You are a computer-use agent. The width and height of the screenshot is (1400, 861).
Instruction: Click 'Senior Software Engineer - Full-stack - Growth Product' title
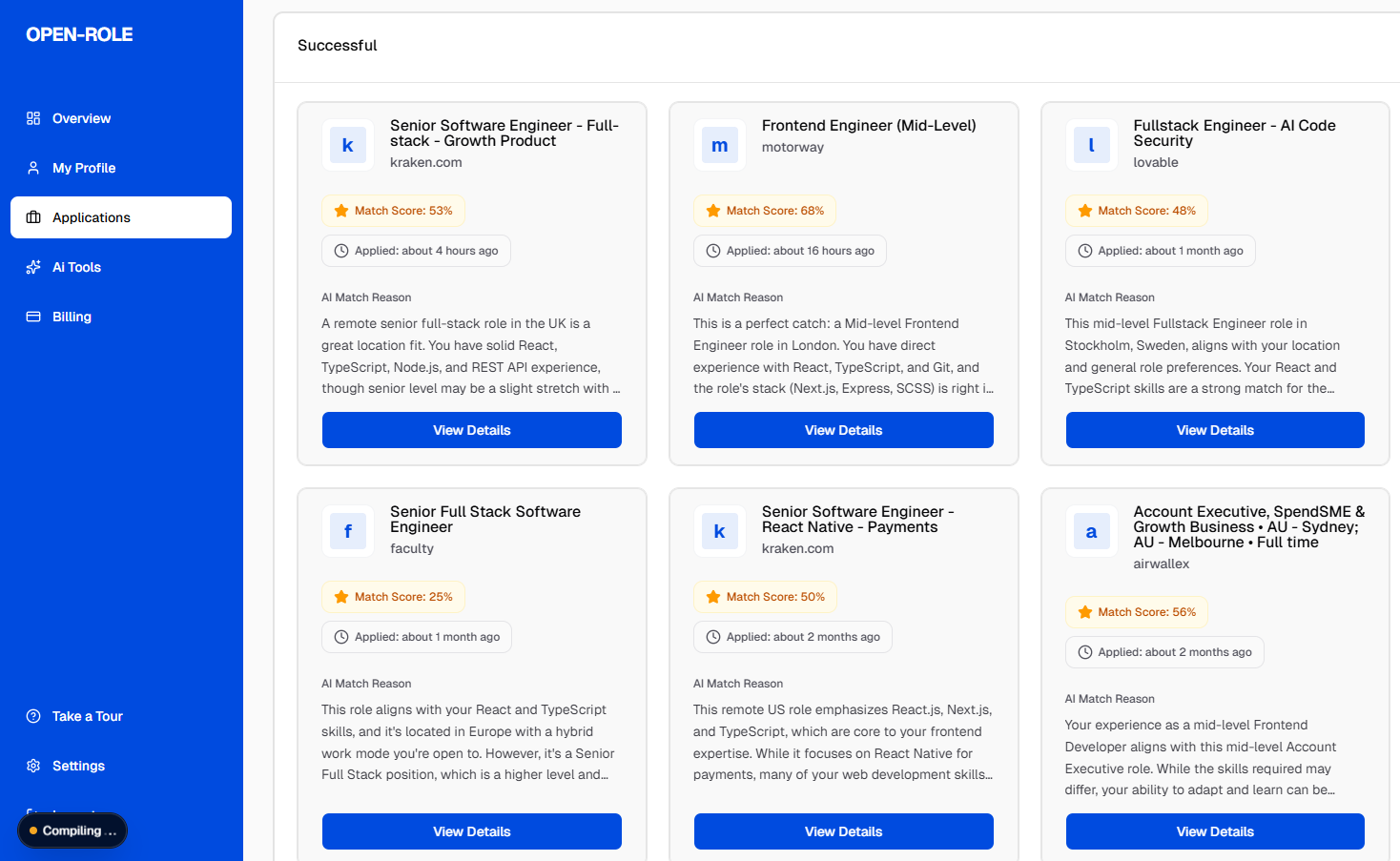(x=504, y=133)
